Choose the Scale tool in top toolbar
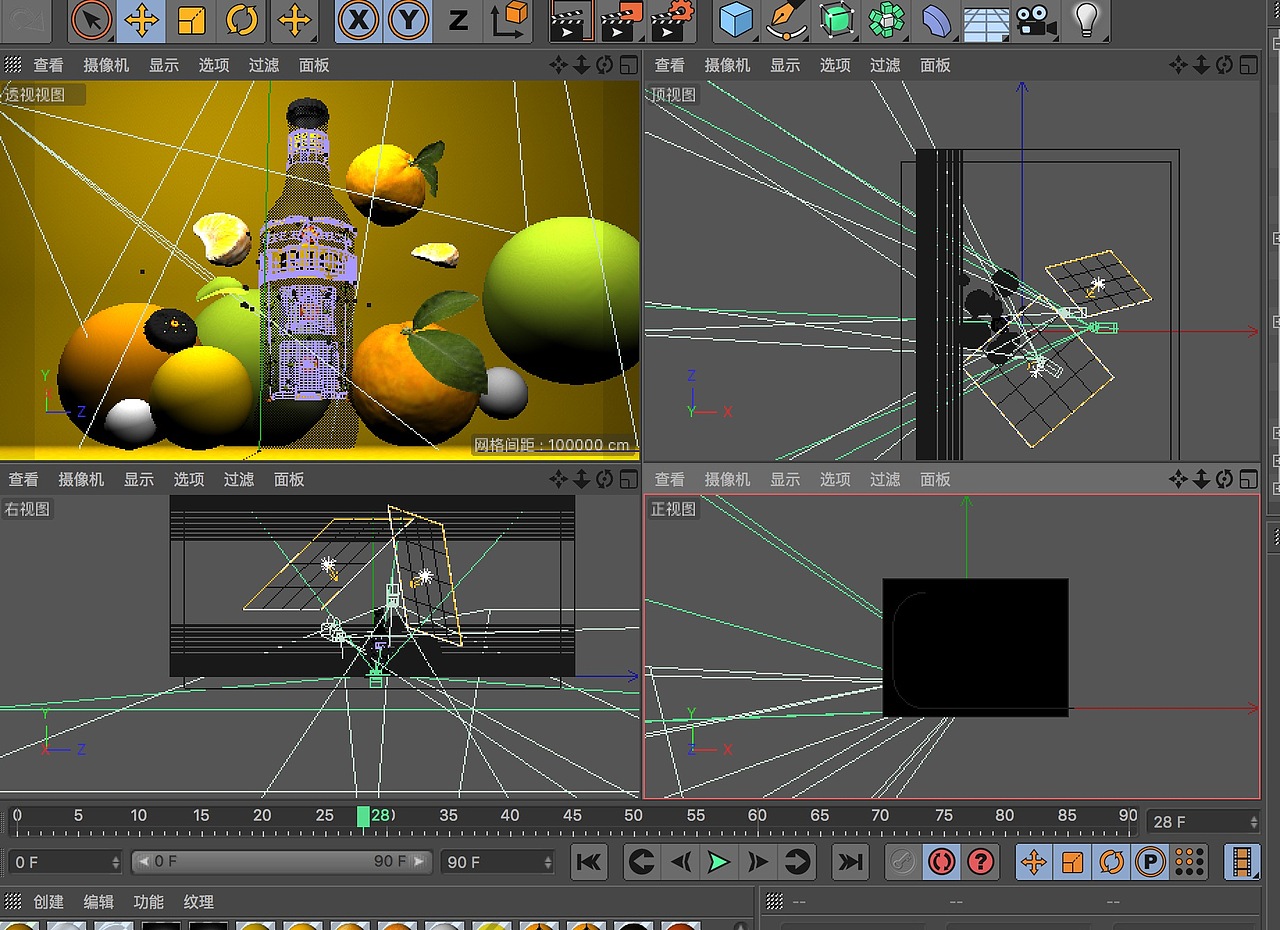The height and width of the screenshot is (930, 1280). tap(191, 20)
